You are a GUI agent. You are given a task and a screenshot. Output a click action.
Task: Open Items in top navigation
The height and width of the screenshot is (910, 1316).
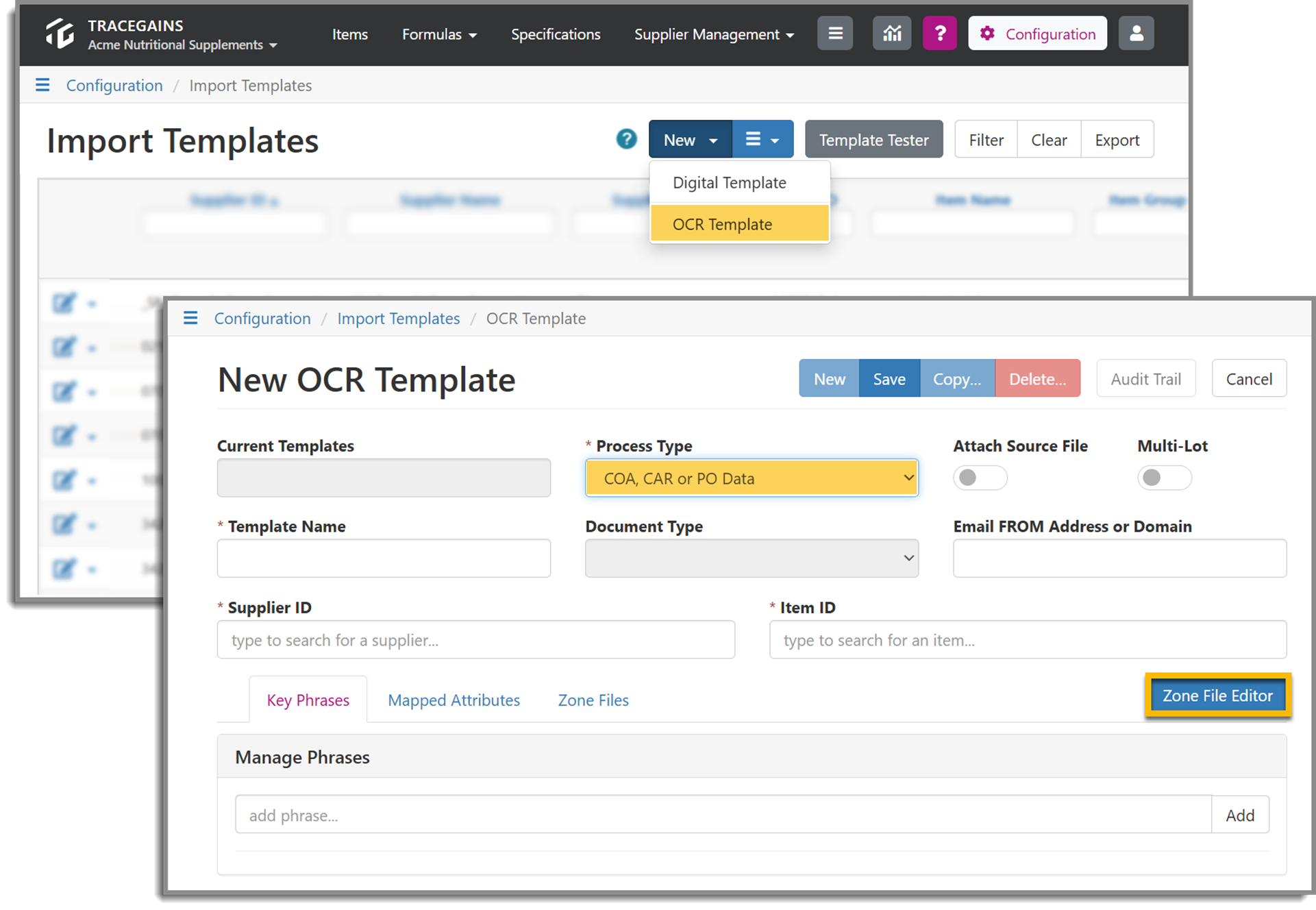(x=349, y=34)
